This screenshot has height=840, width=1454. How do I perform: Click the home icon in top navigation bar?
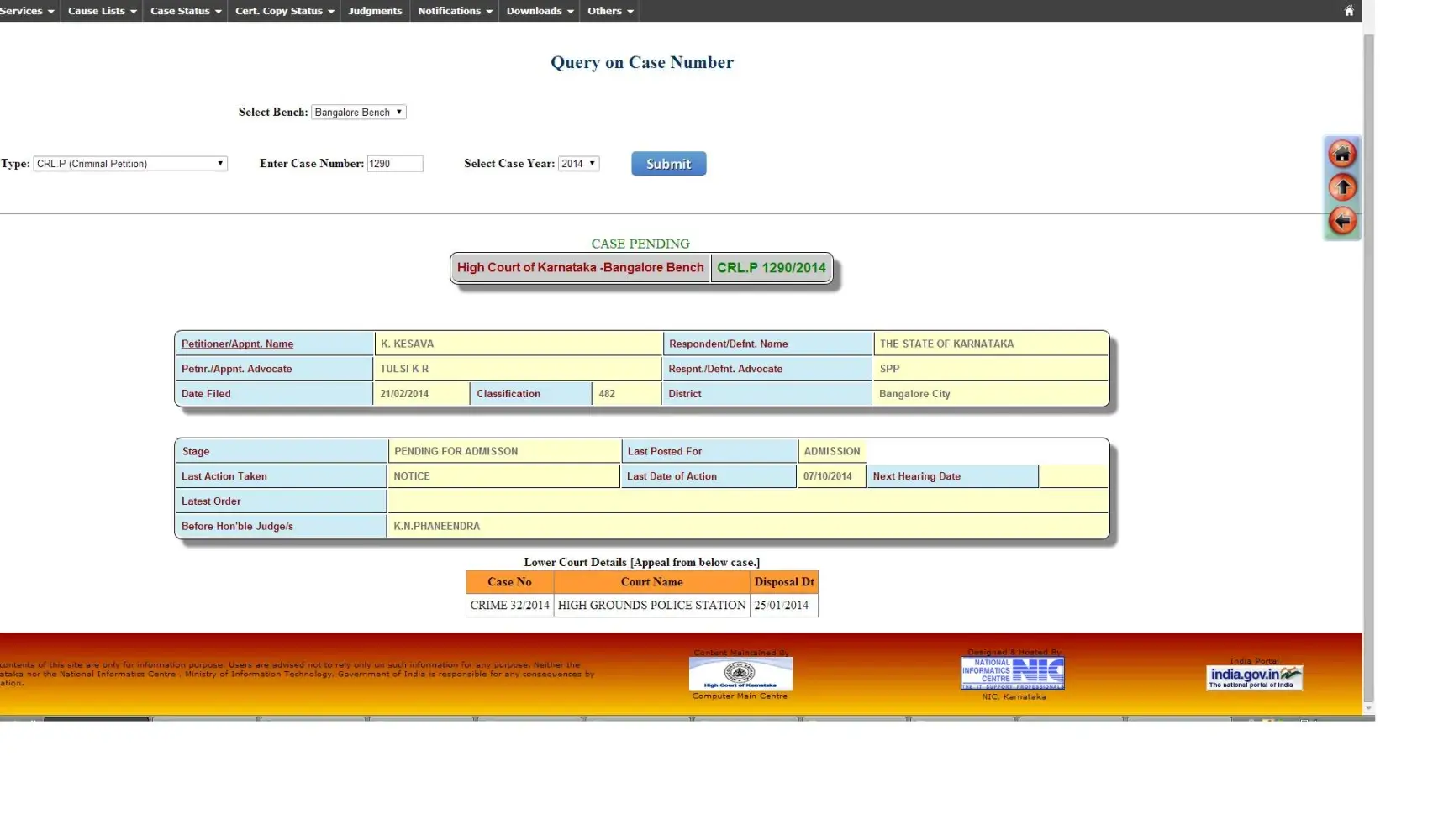click(x=1348, y=11)
